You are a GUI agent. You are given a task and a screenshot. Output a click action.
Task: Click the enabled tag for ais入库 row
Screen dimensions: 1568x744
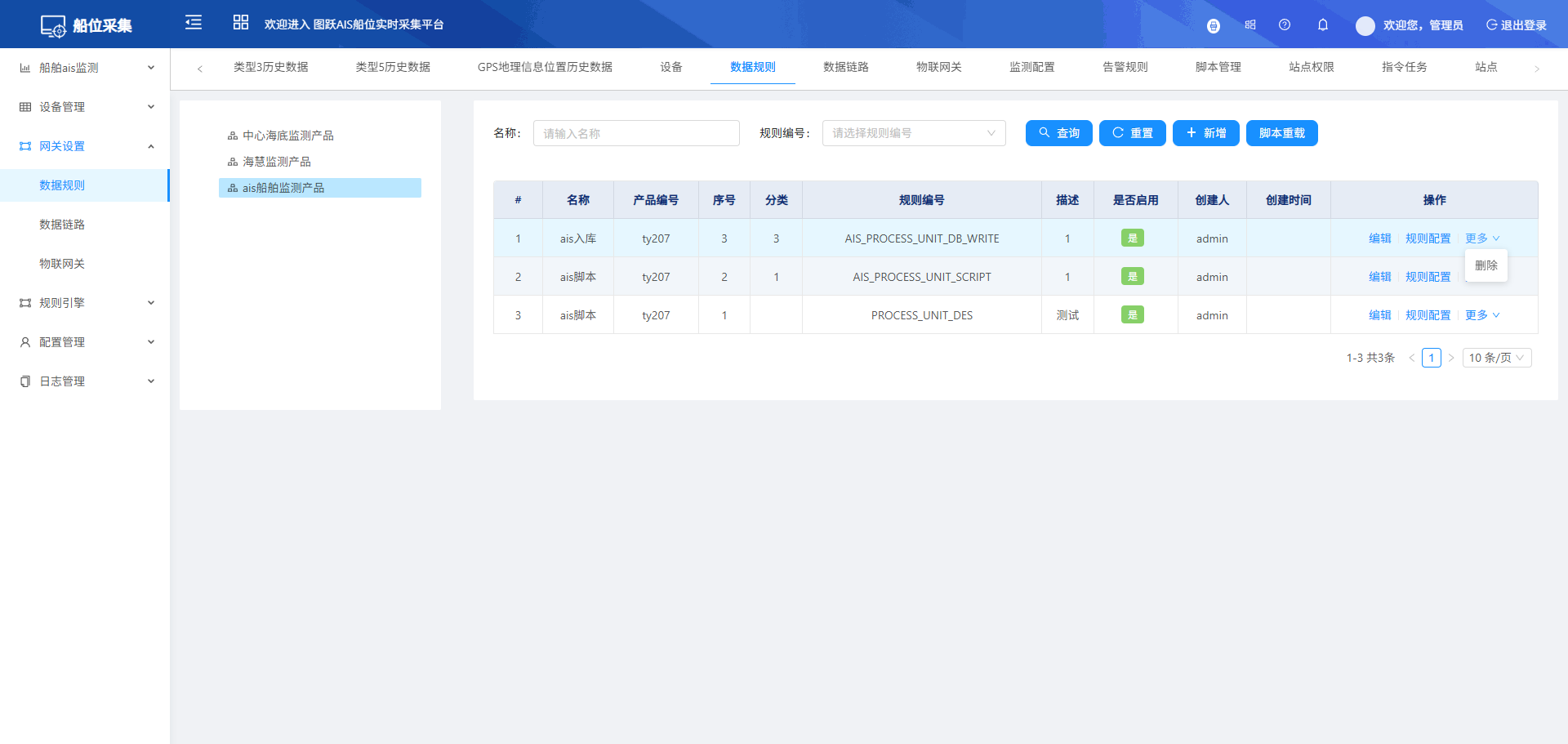tap(1132, 238)
